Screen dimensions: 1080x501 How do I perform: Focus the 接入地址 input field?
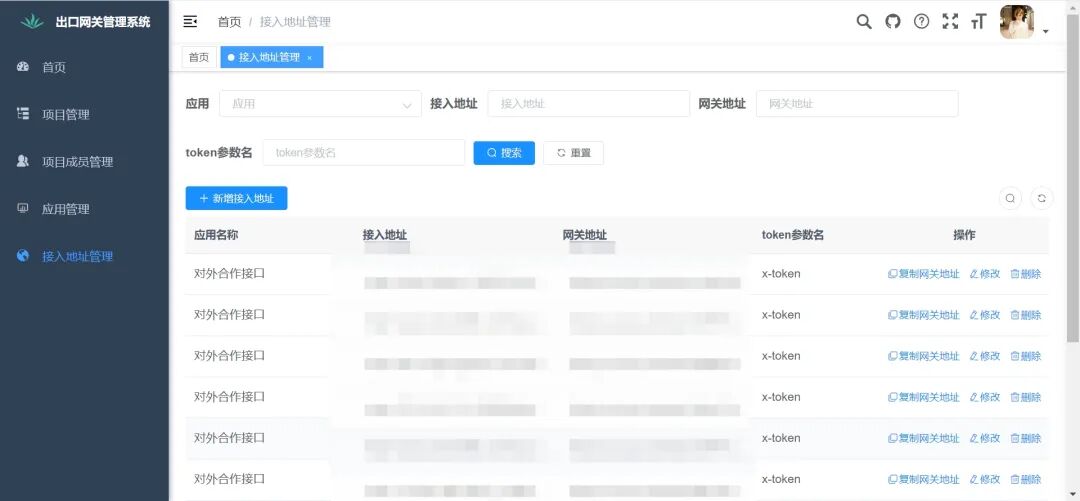coord(588,104)
